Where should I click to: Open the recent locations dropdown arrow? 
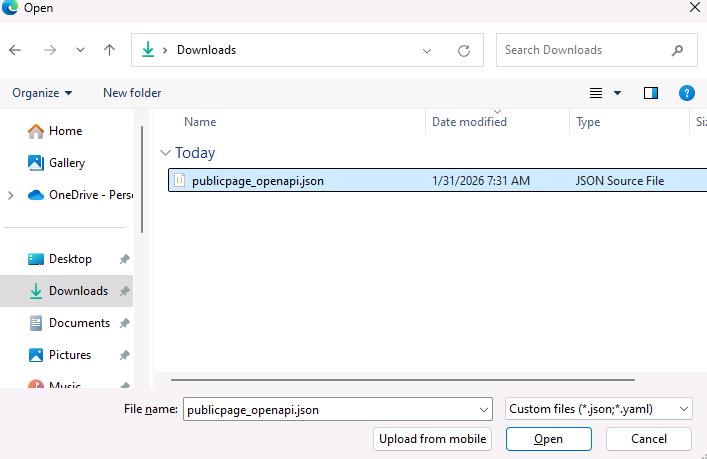80,50
